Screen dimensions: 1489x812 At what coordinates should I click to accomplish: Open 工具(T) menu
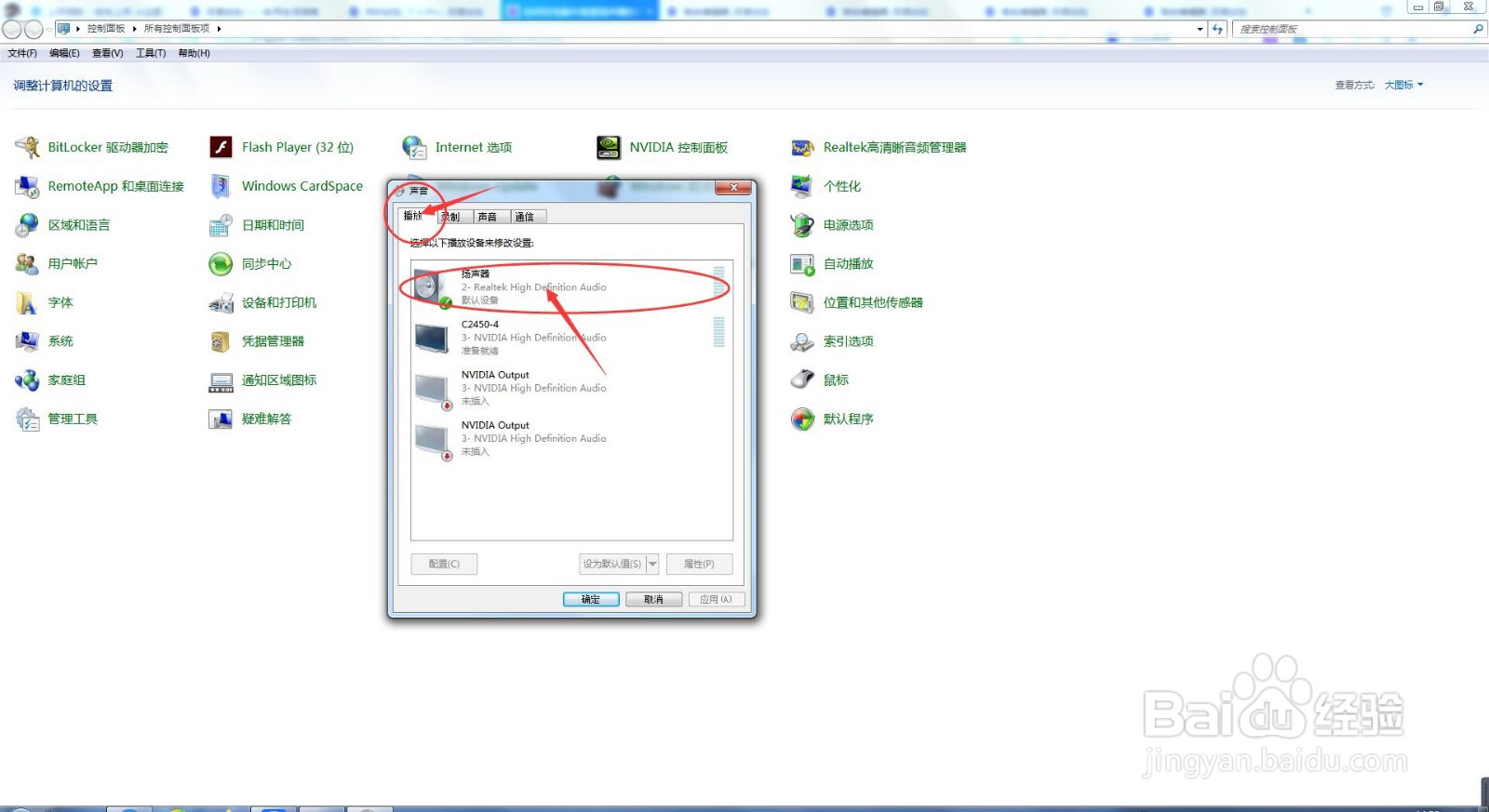[151, 53]
